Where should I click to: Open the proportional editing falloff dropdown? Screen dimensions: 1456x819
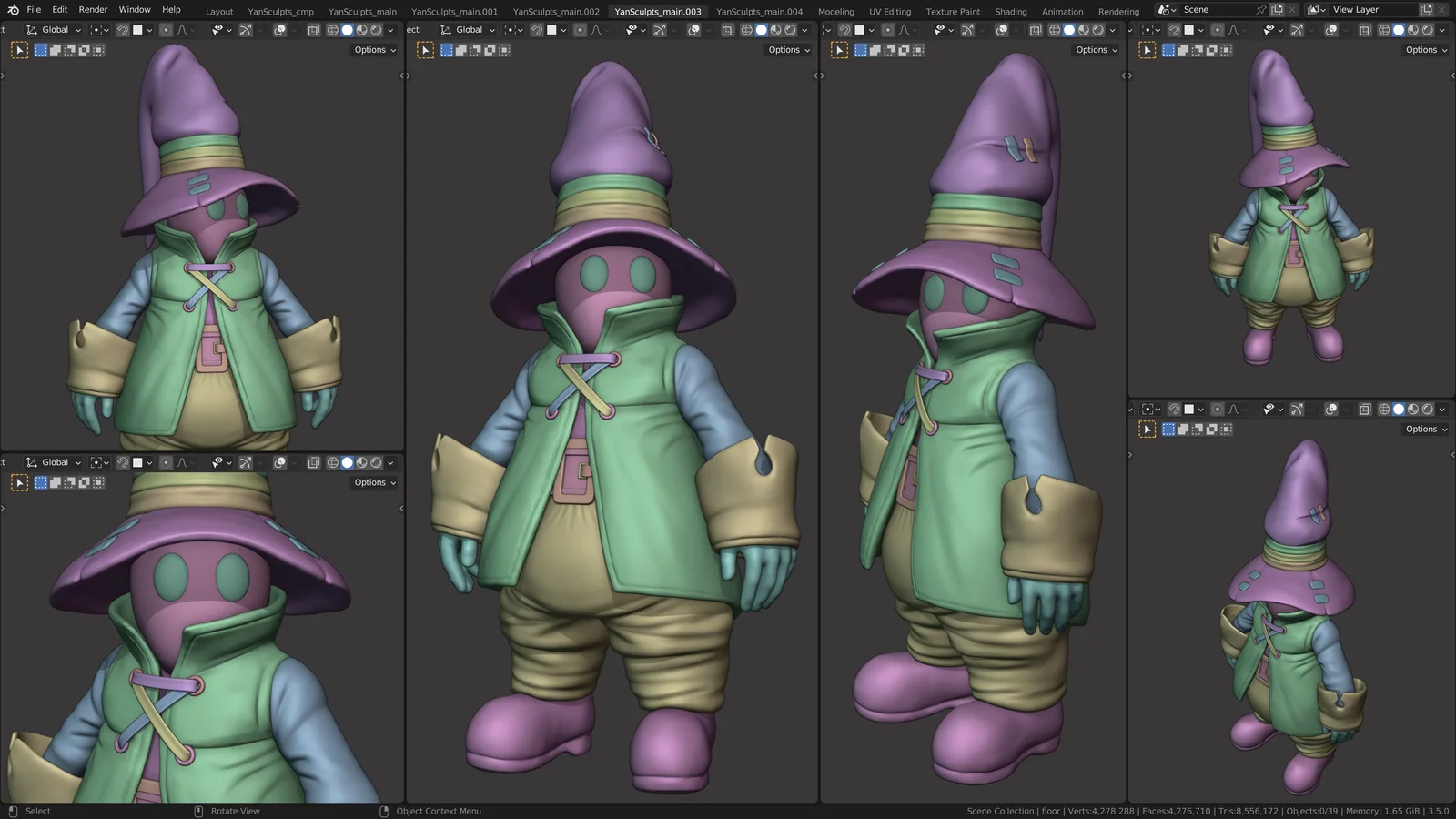pyautogui.click(x=606, y=30)
